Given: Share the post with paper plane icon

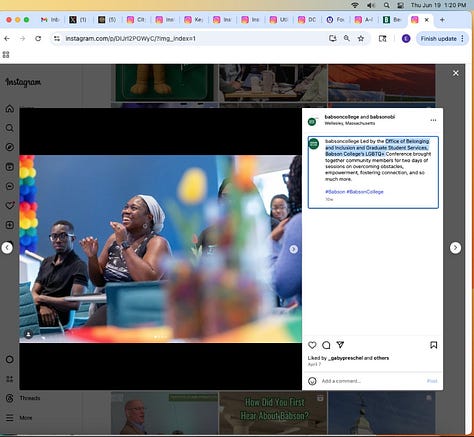Looking at the screenshot, I should 340,345.
